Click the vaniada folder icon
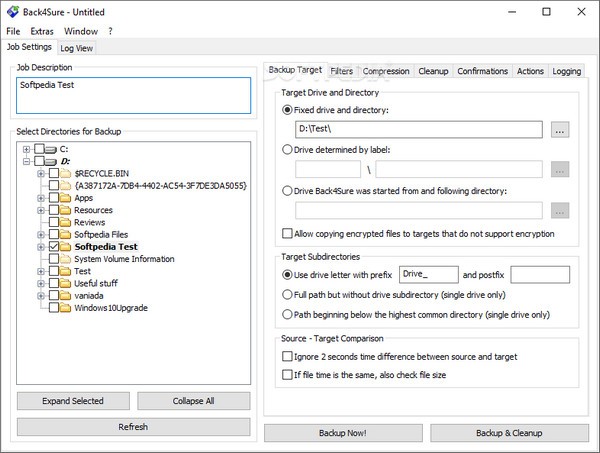 point(66,295)
